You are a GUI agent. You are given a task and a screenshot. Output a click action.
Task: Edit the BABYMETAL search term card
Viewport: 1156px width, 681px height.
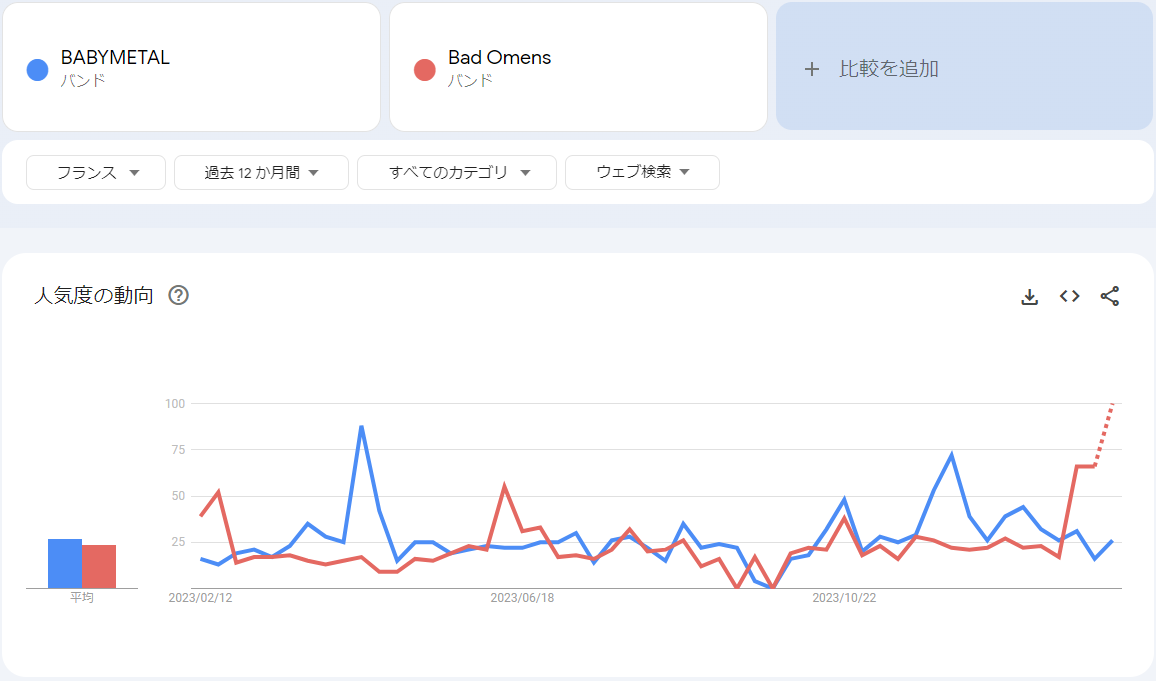[192, 67]
